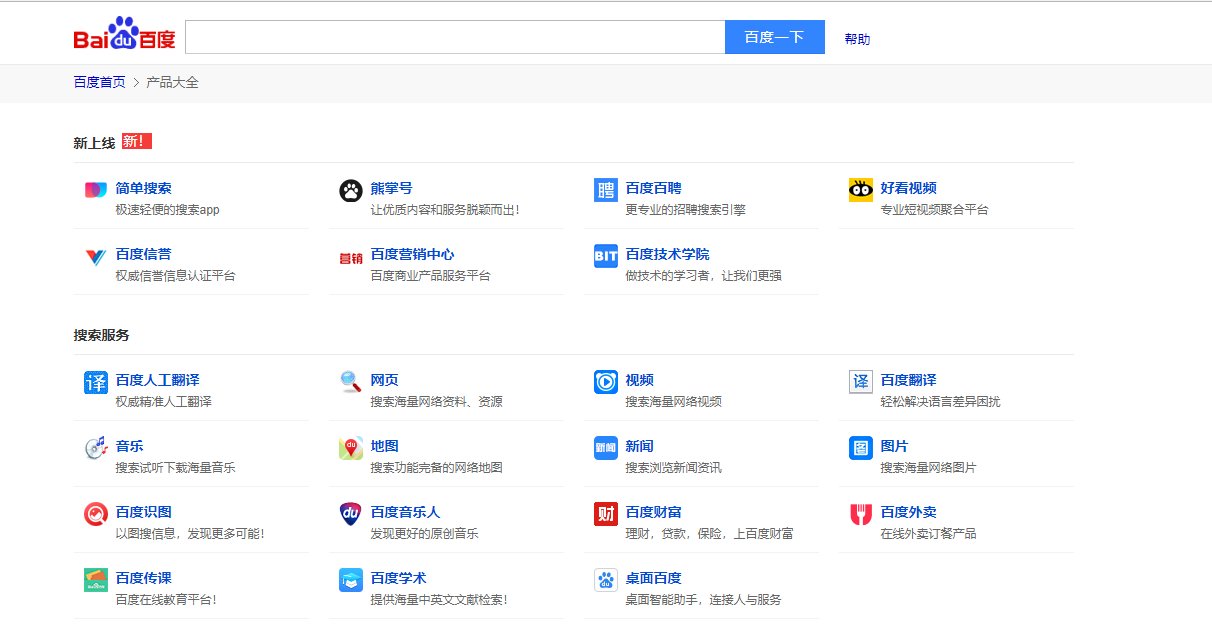
Task: Click the 熊掌号 panda icon
Action: click(351, 190)
